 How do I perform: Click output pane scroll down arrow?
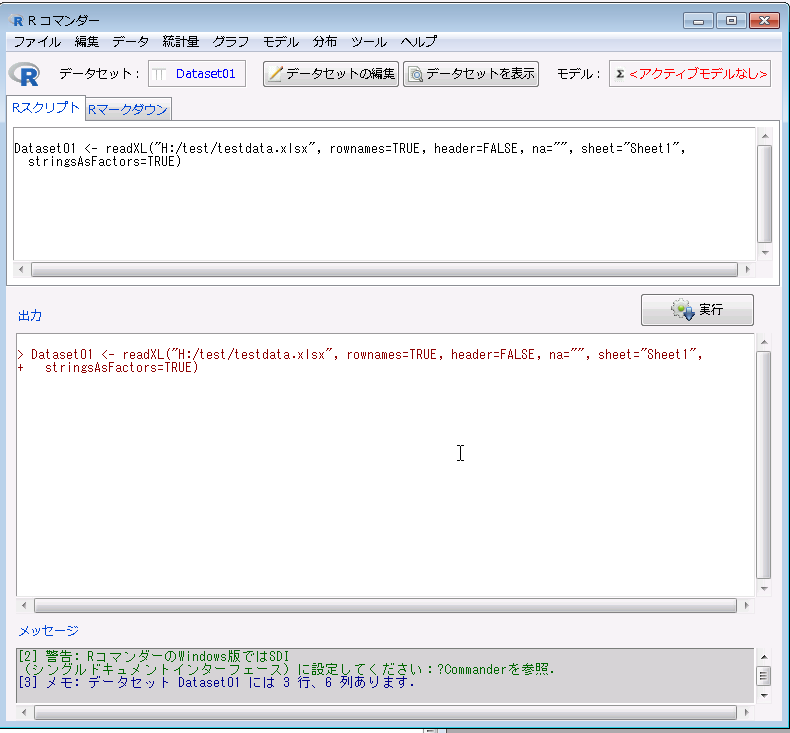click(x=764, y=588)
